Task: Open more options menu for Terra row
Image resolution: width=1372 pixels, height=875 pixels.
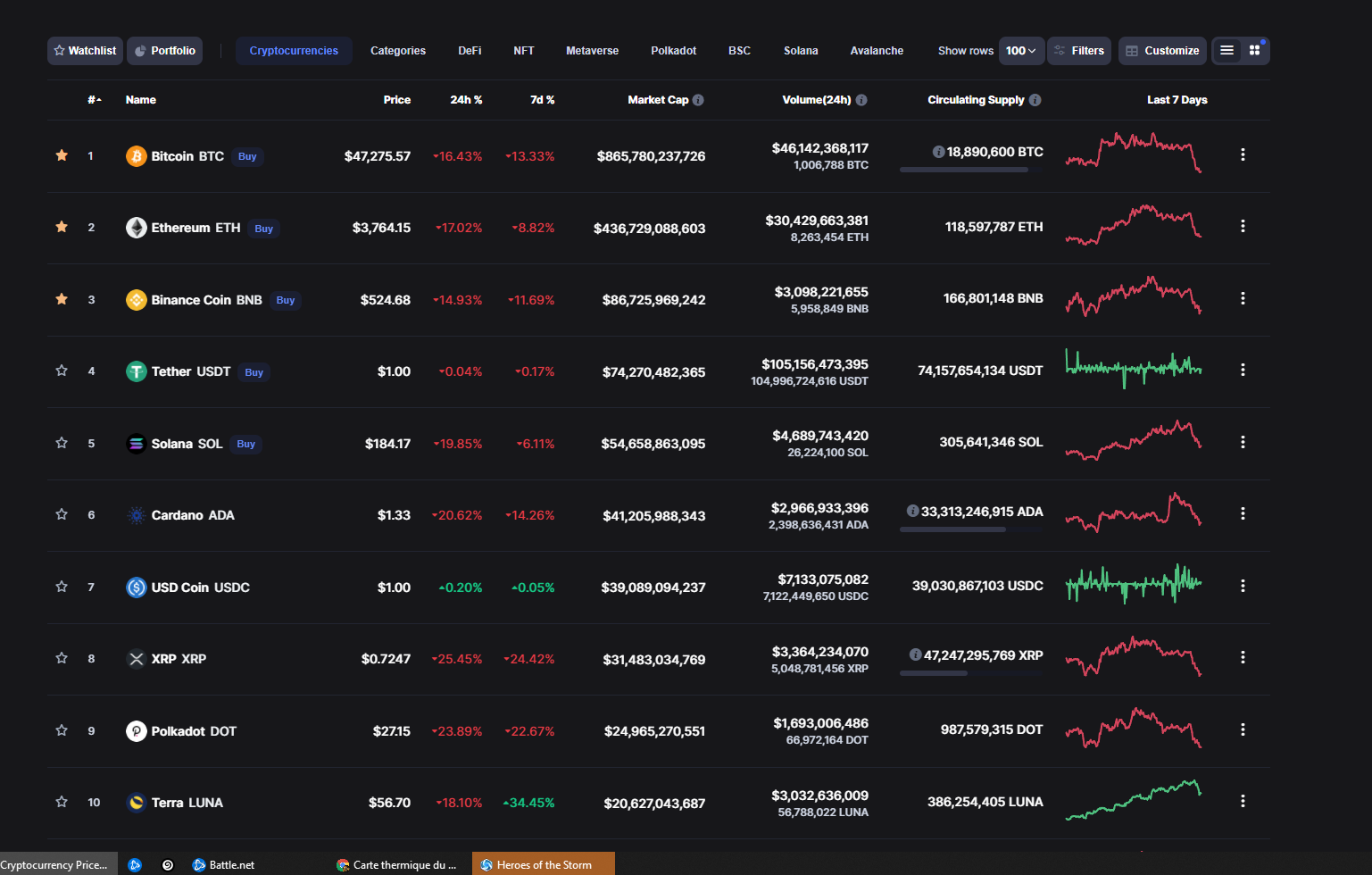Action: (x=1243, y=802)
